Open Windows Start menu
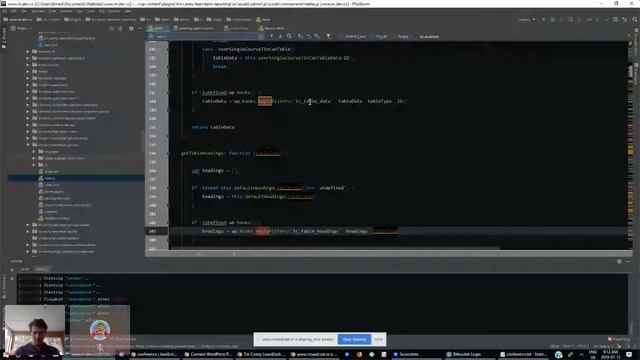Viewport: 640px width, 360px height. (x=6, y=354)
